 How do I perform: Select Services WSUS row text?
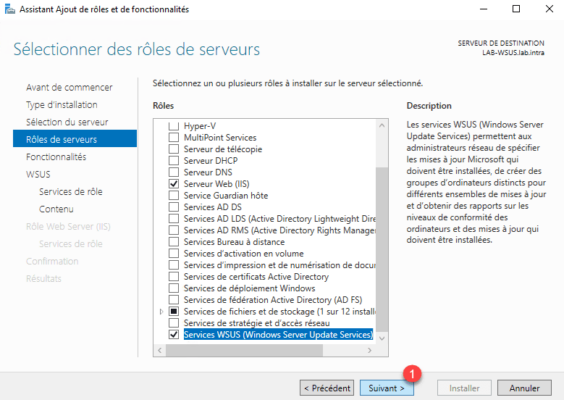278,335
